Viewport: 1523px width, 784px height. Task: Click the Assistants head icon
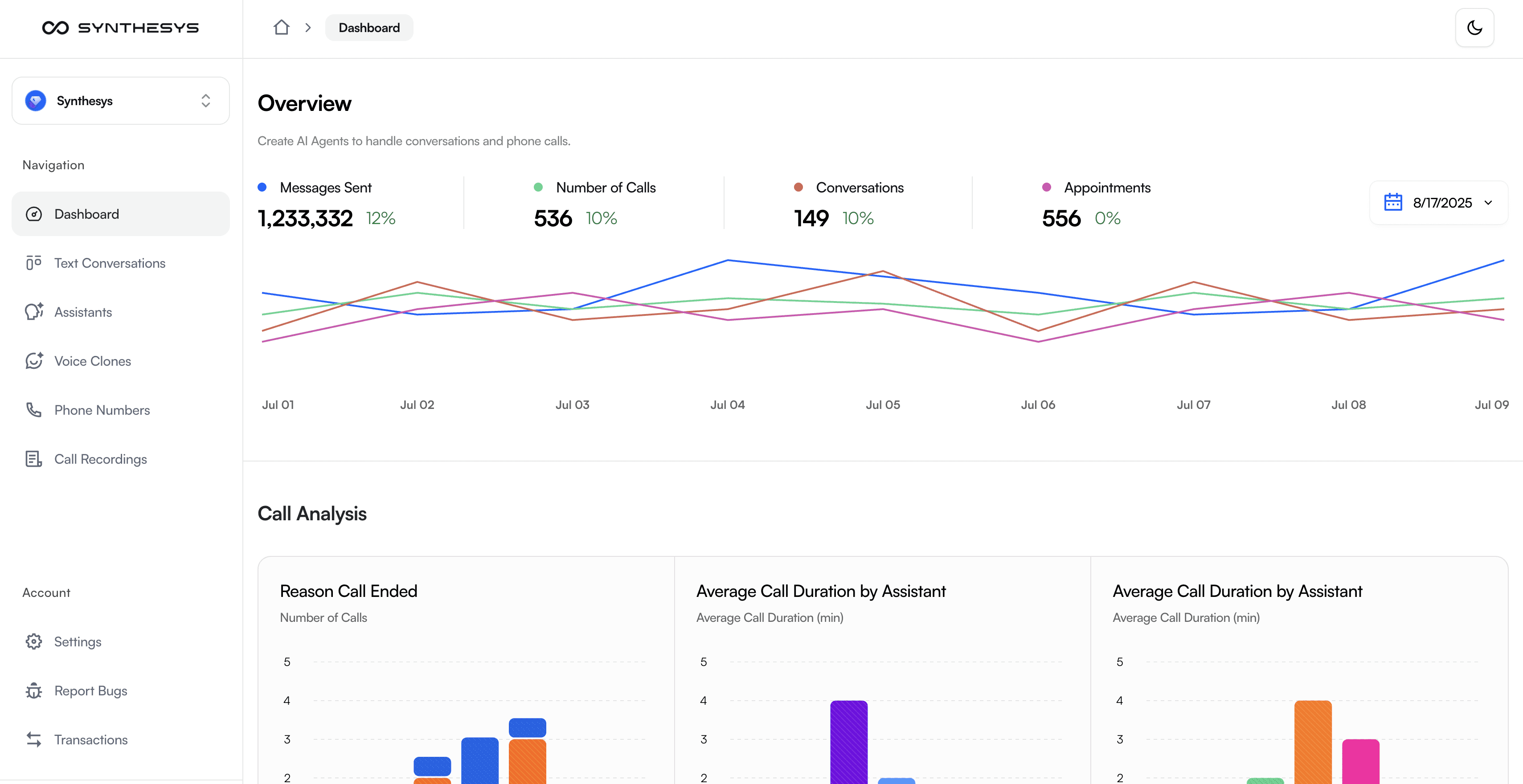click(34, 311)
